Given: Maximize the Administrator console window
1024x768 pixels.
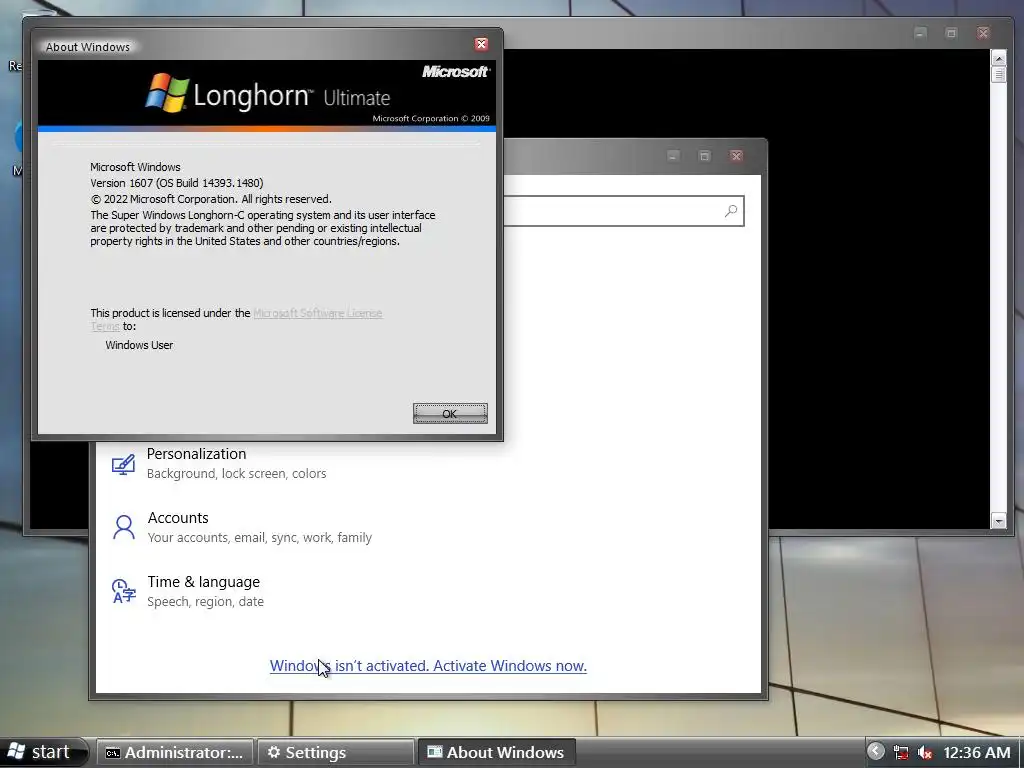Looking at the screenshot, I should pyautogui.click(x=952, y=33).
